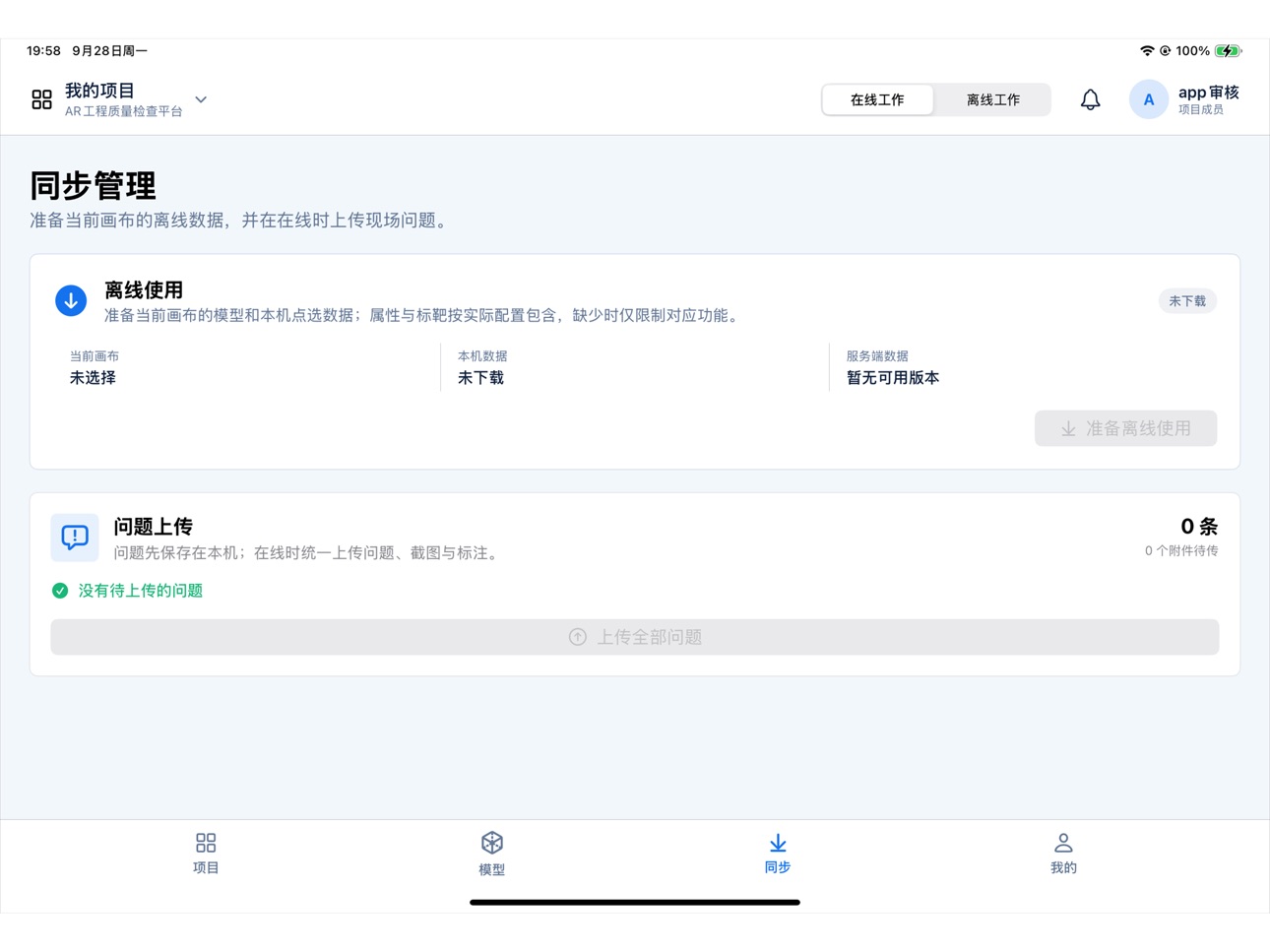Click the Wi-Fi status icon
The width and height of the screenshot is (1270, 952).
(x=1147, y=50)
